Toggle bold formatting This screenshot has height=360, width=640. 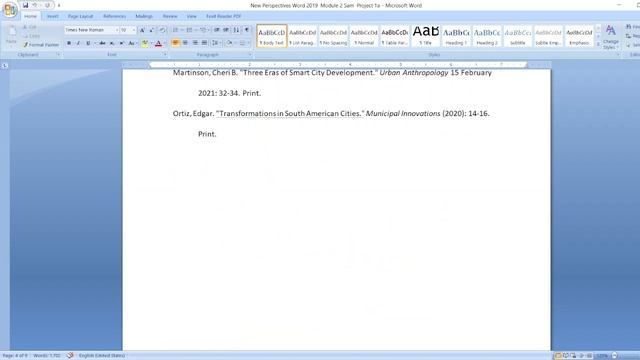(69, 43)
